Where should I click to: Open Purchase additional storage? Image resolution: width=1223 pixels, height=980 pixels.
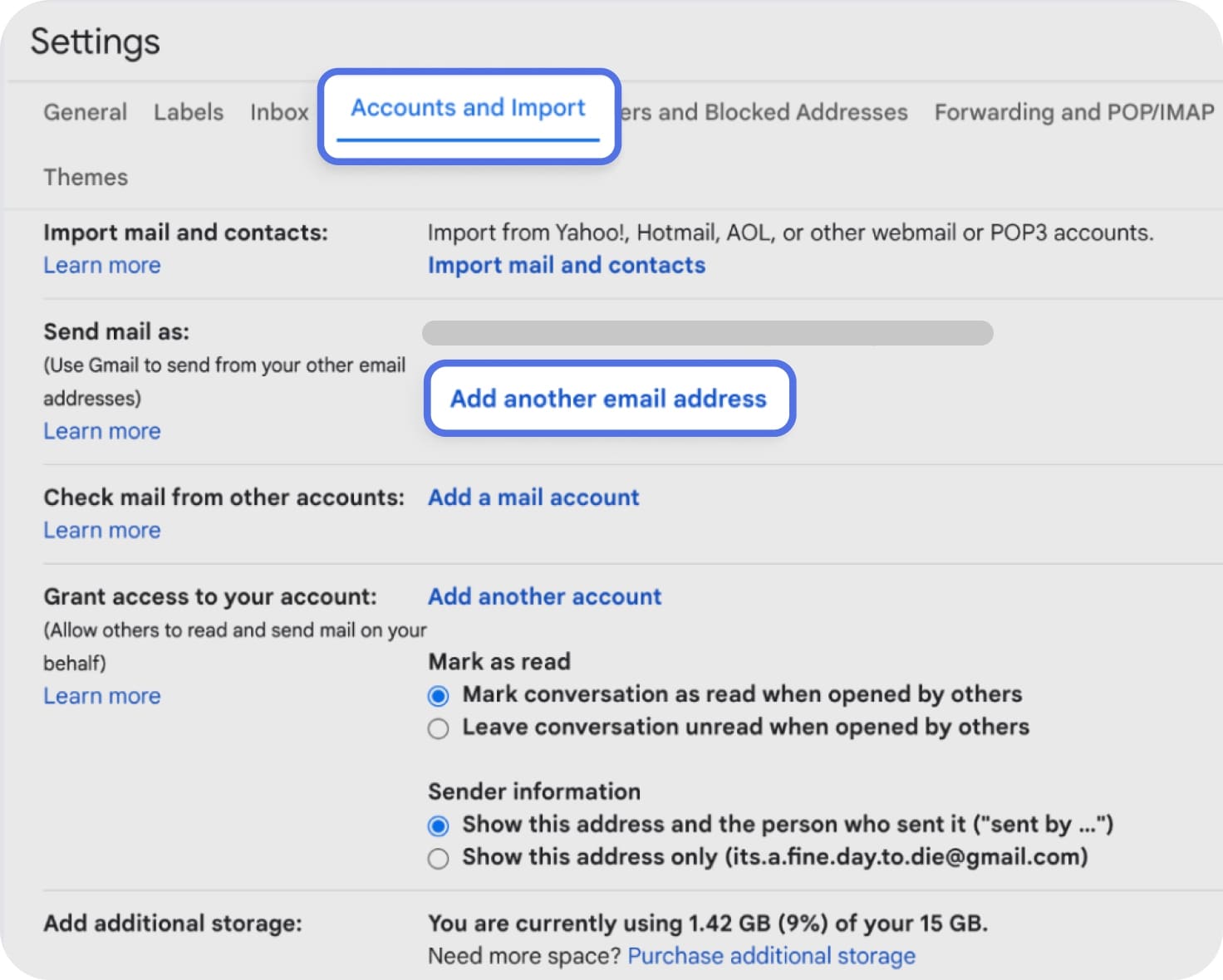pyautogui.click(x=771, y=955)
